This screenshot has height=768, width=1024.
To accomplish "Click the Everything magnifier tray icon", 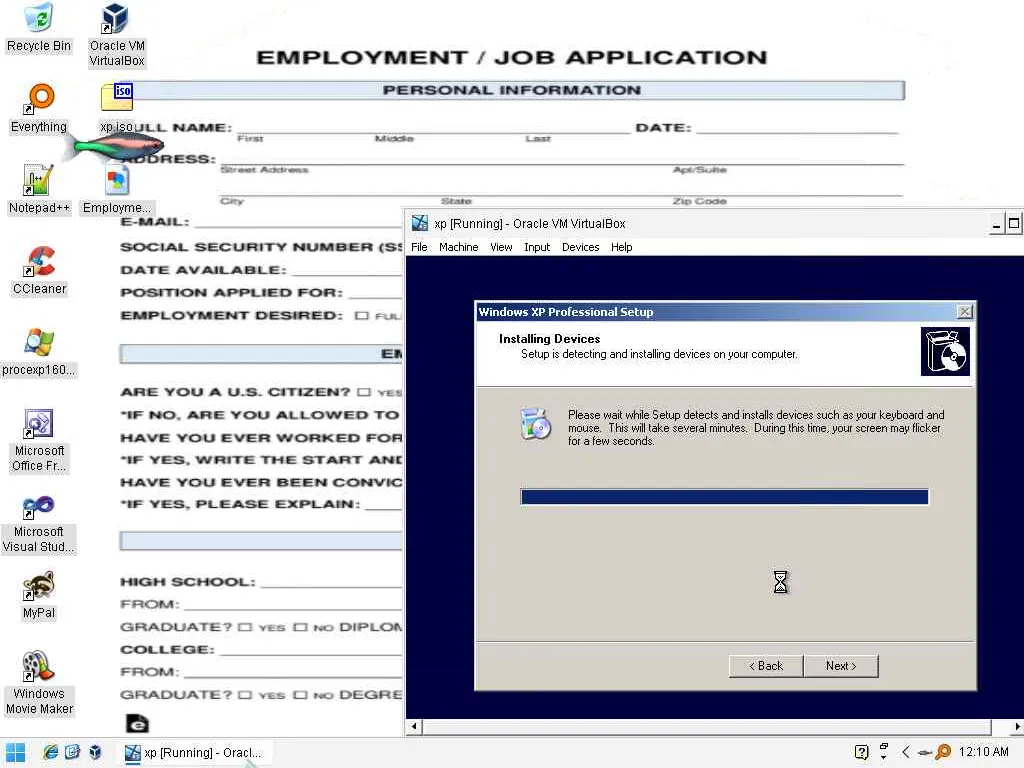I will click(x=943, y=752).
